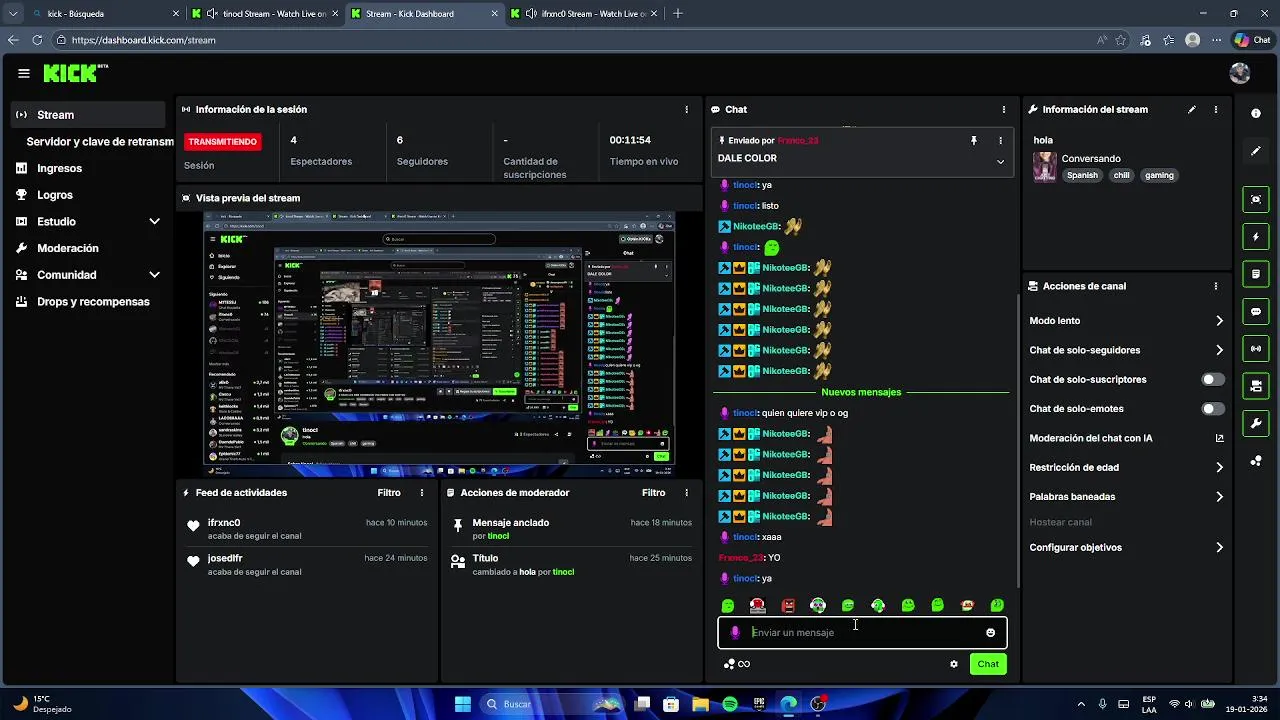
Task: Open Configurar objetivos options arrow
Action: (x=1219, y=548)
